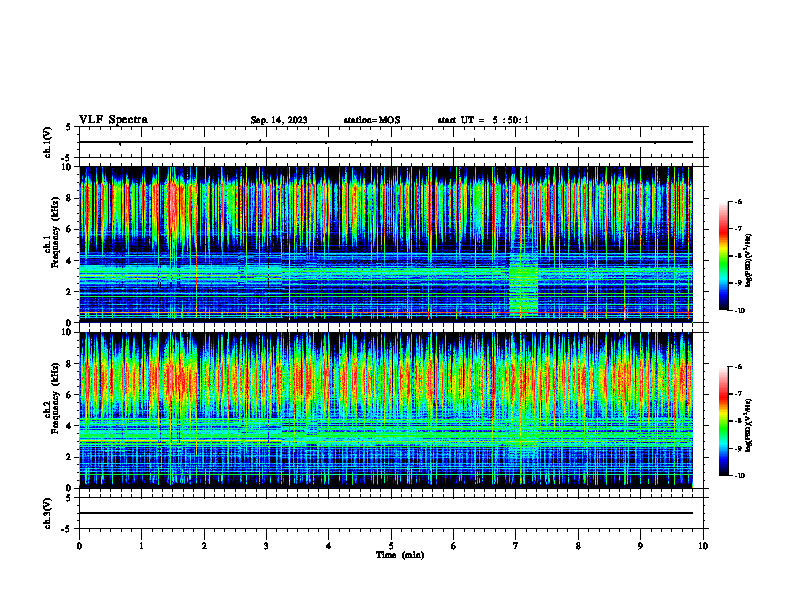Viewport: 792px width, 612px height.
Task: Click the ch.3 waveform trace line
Action: coord(386,513)
